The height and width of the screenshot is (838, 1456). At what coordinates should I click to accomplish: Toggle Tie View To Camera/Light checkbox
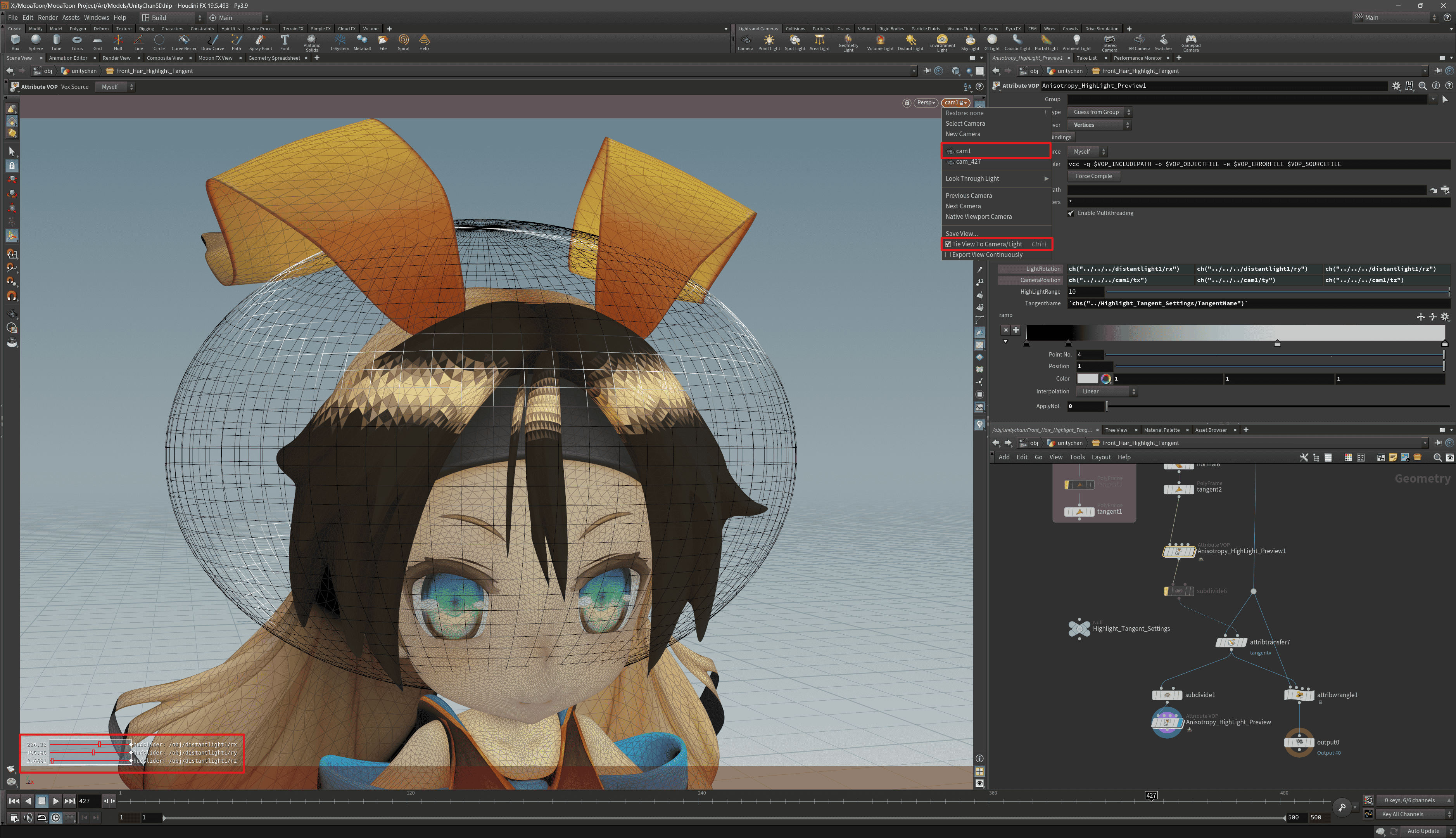948,244
